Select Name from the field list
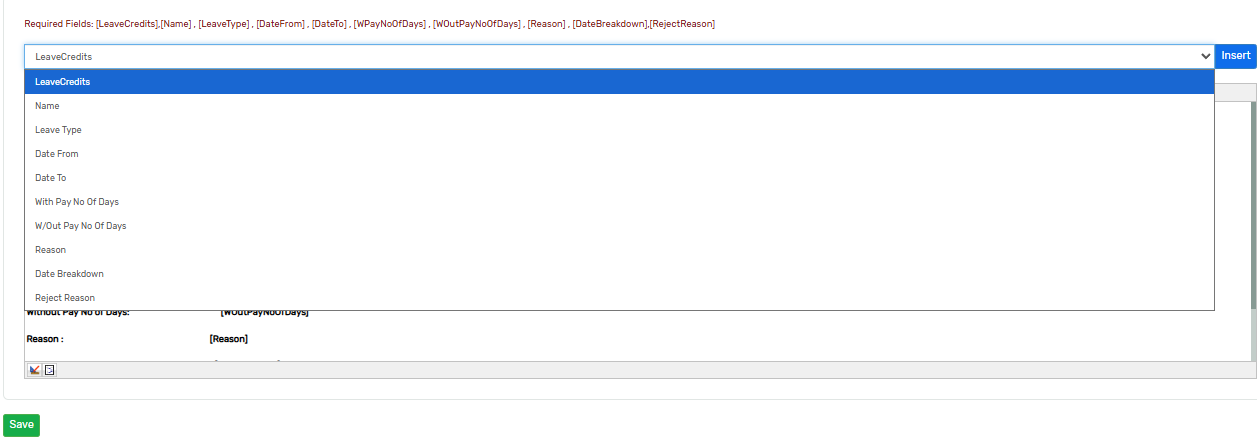Image resolution: width=1257 pixels, height=446 pixels. coord(619,106)
